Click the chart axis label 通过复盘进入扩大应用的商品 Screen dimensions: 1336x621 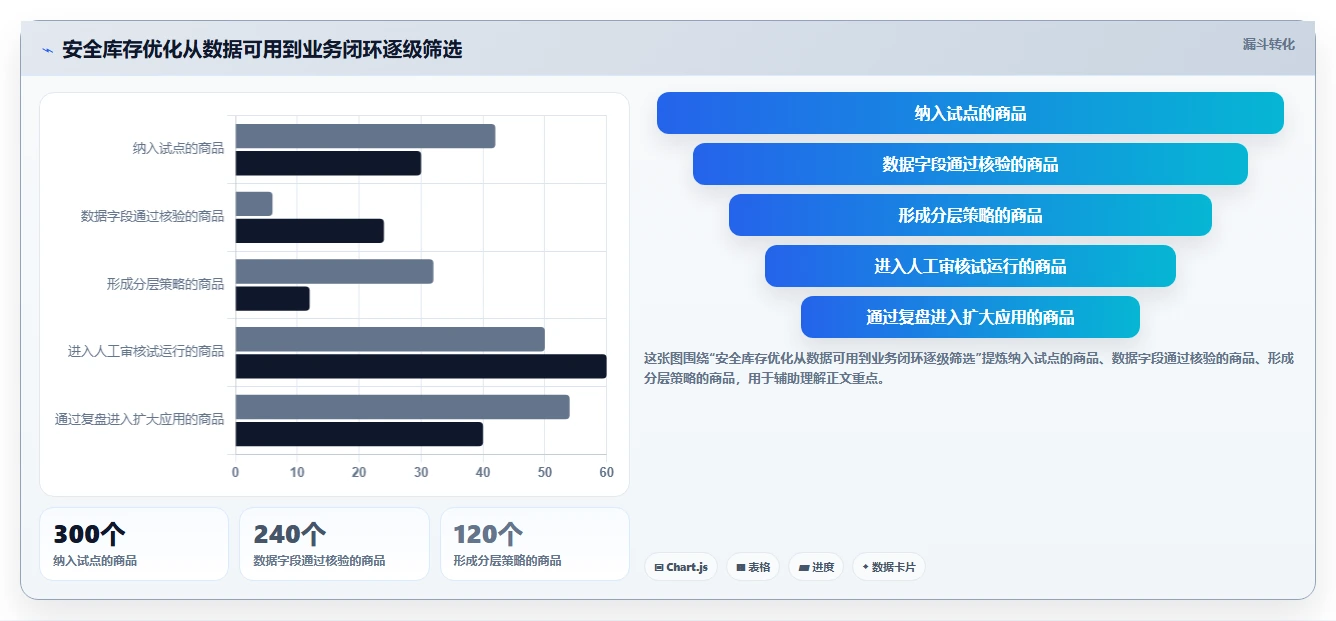[x=139, y=419]
